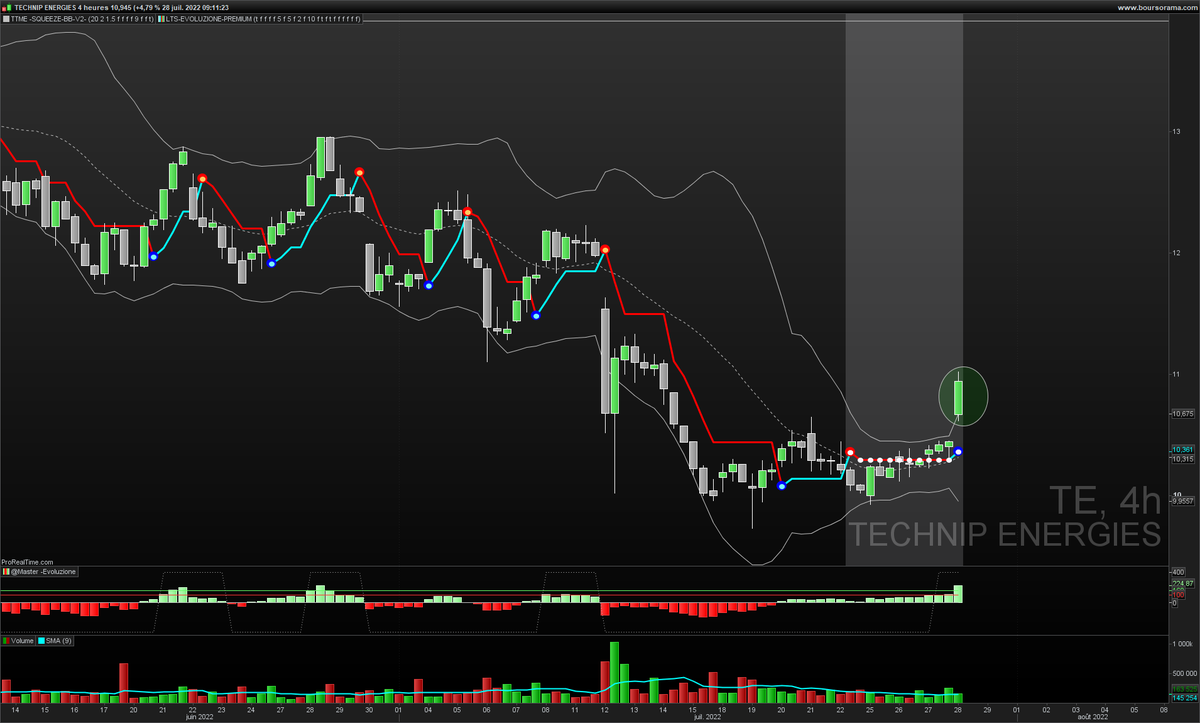Click the green 224,87 oscillator value

[x=1183, y=583]
